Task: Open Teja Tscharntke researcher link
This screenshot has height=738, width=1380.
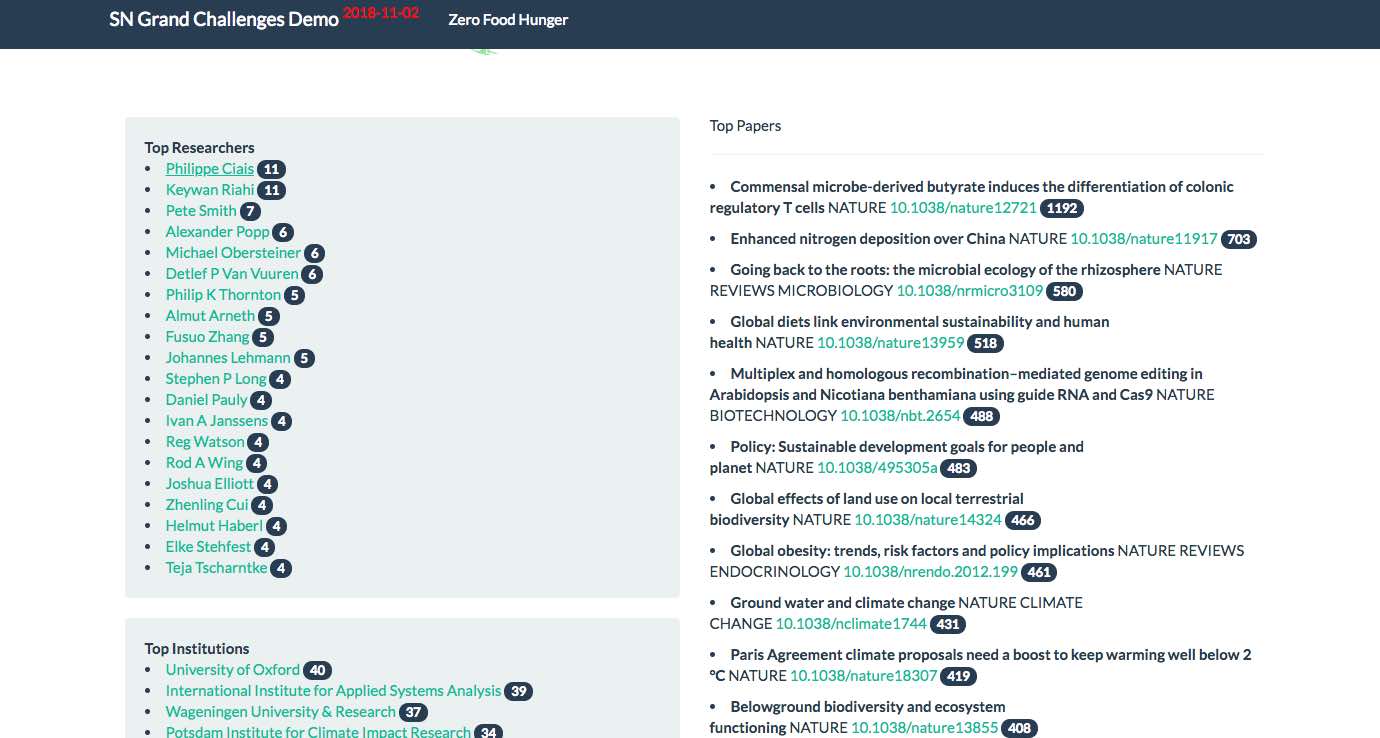Action: pos(216,568)
